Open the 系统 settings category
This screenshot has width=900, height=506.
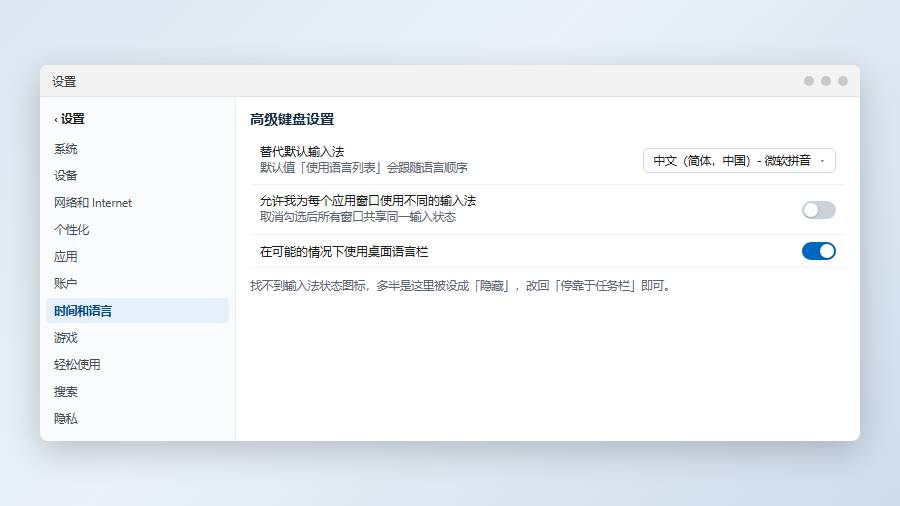(x=137, y=149)
